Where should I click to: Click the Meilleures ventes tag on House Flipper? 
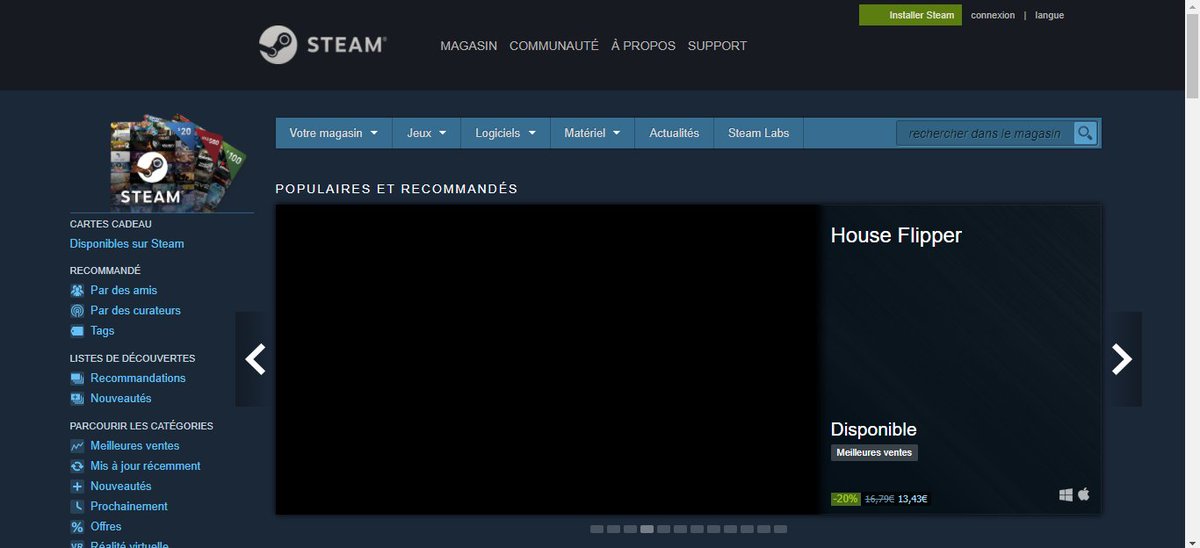coord(874,453)
